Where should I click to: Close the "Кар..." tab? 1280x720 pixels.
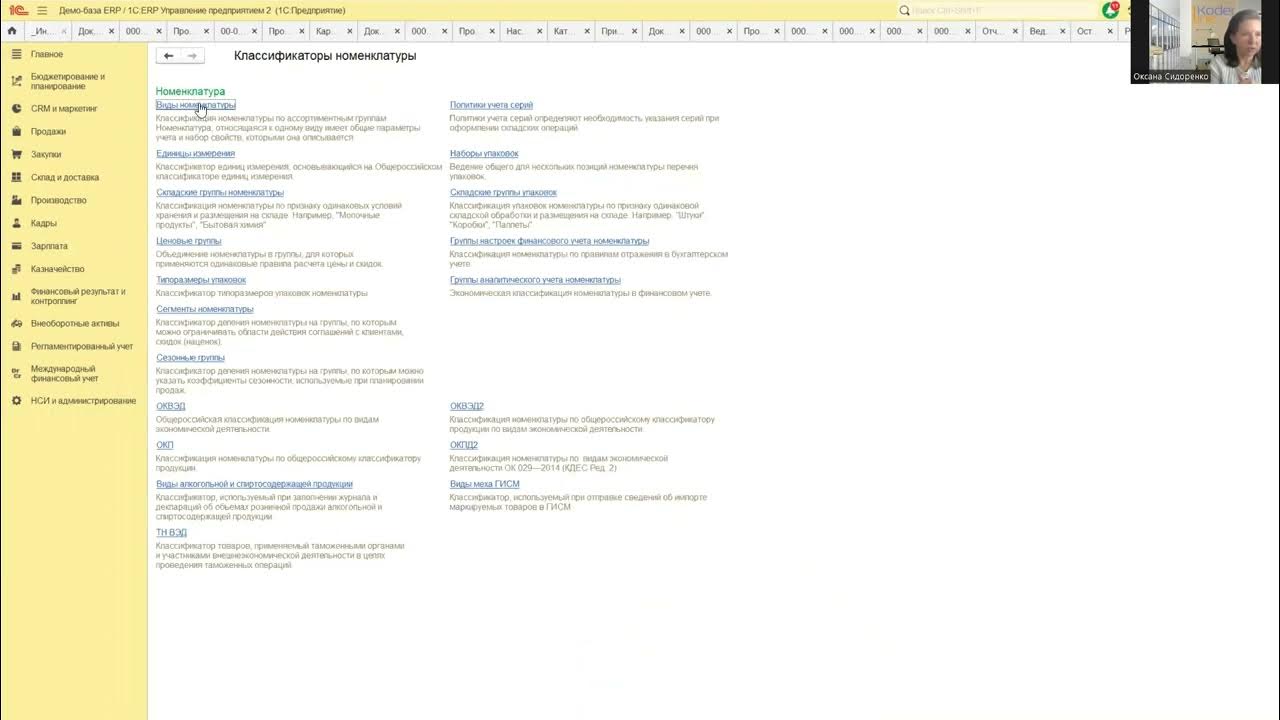pyautogui.click(x=349, y=31)
